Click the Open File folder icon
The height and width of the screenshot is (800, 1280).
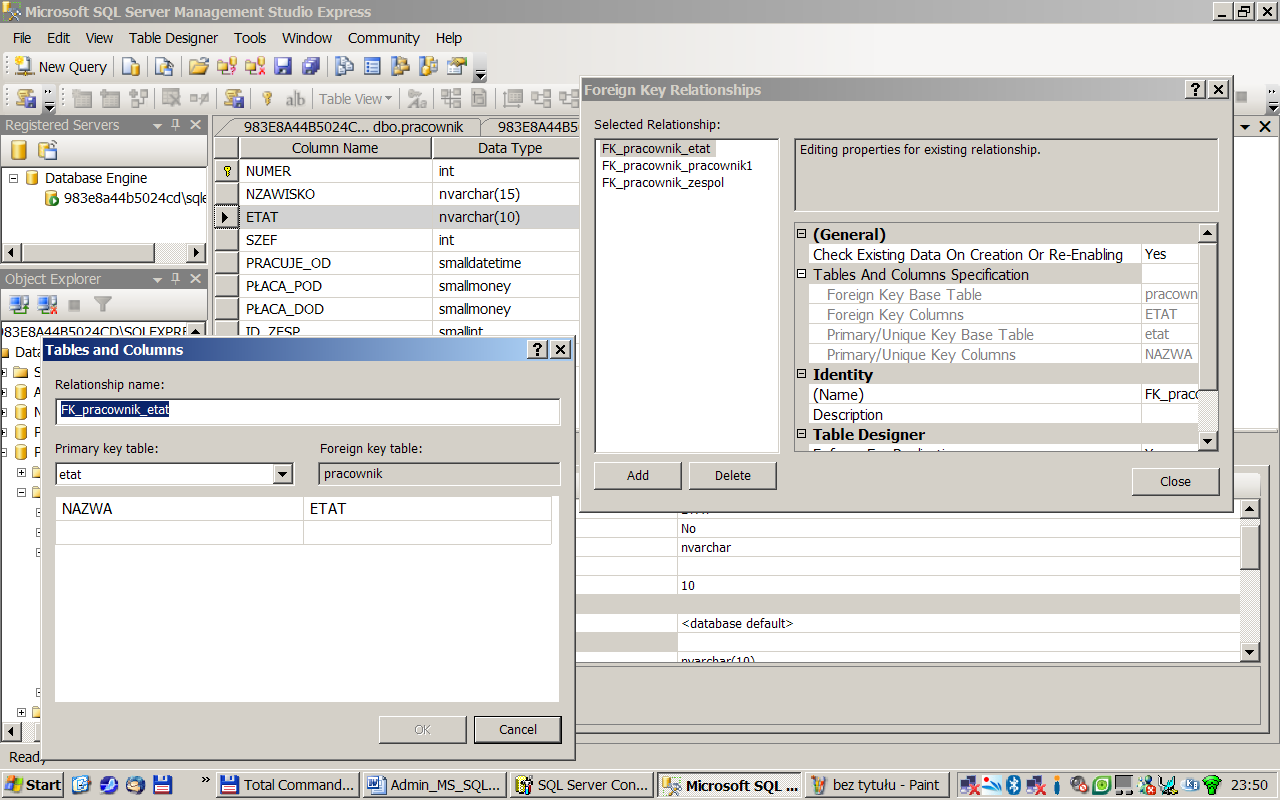198,67
